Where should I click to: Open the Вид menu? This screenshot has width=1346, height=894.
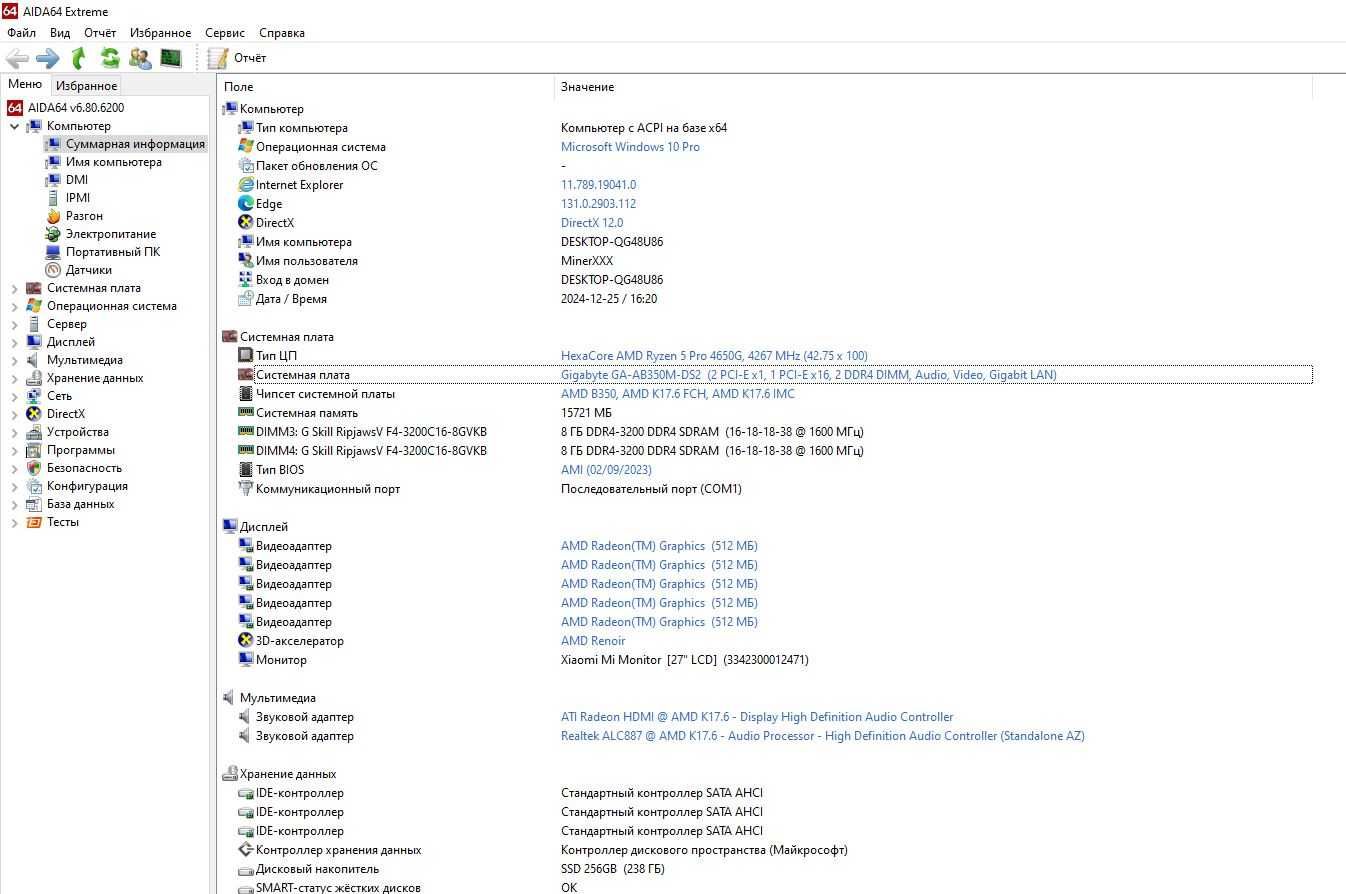click(60, 33)
